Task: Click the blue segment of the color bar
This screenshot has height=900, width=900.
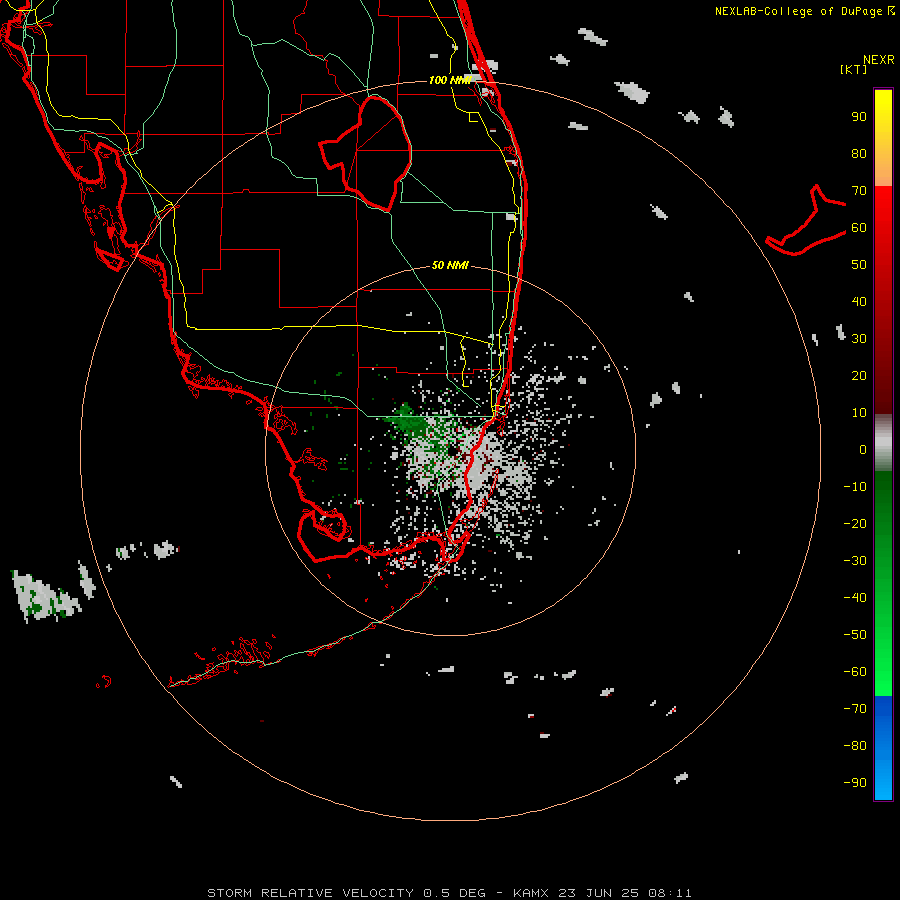Action: click(x=883, y=748)
